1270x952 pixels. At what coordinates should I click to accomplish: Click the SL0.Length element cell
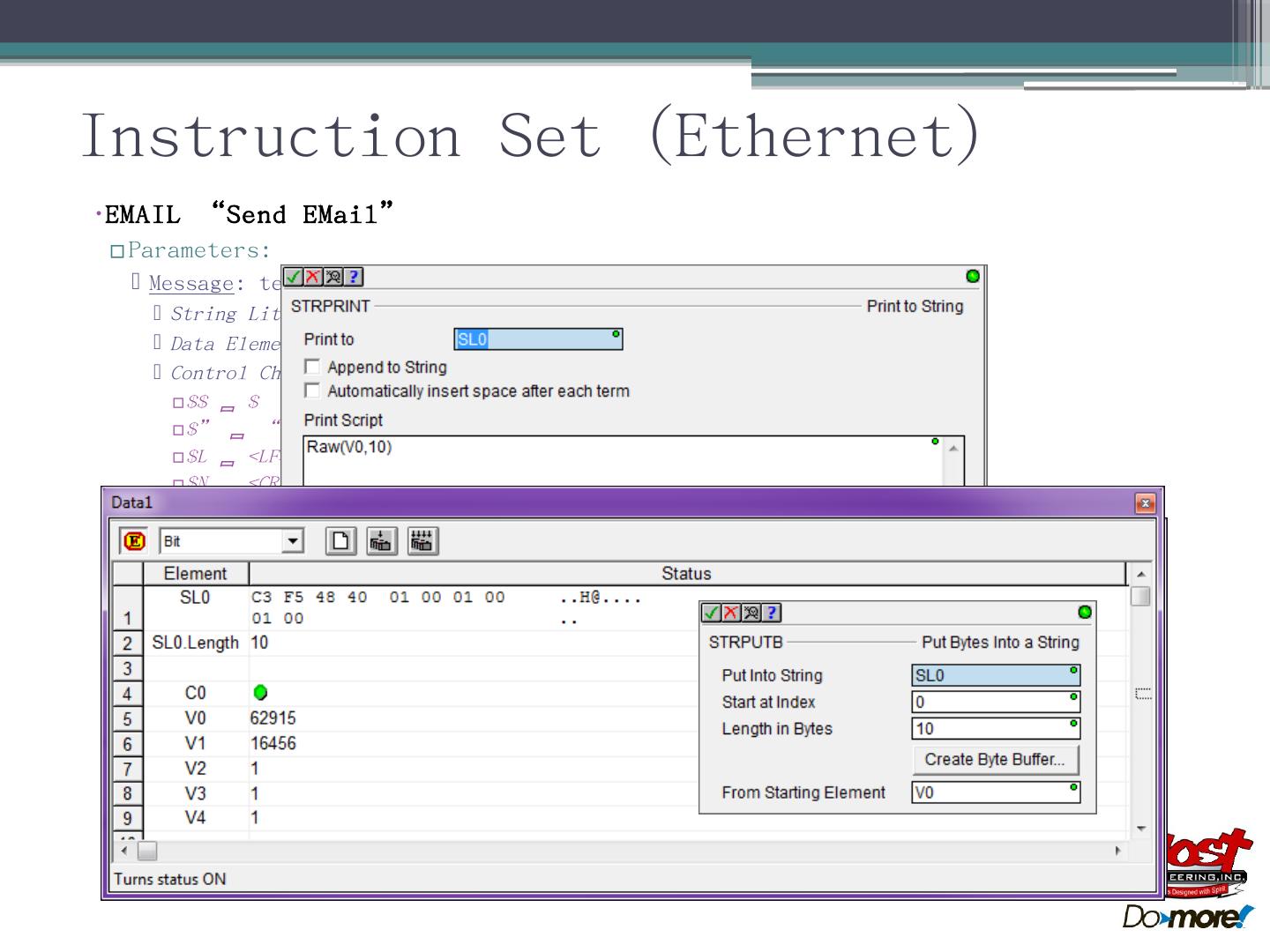[196, 643]
